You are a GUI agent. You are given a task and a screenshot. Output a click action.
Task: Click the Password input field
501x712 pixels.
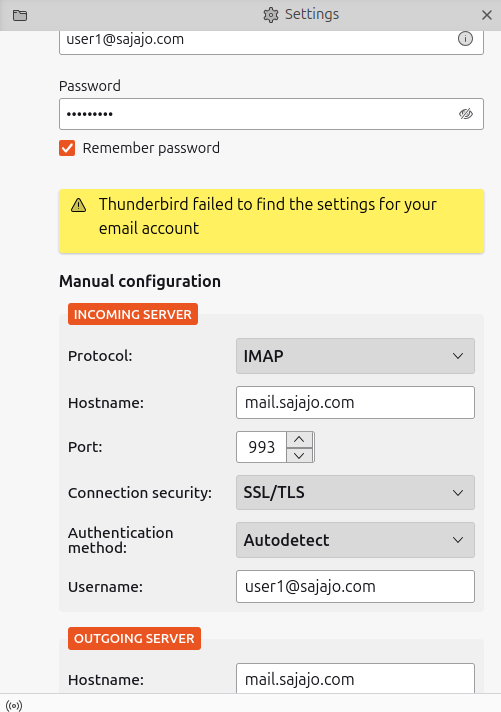click(x=271, y=114)
